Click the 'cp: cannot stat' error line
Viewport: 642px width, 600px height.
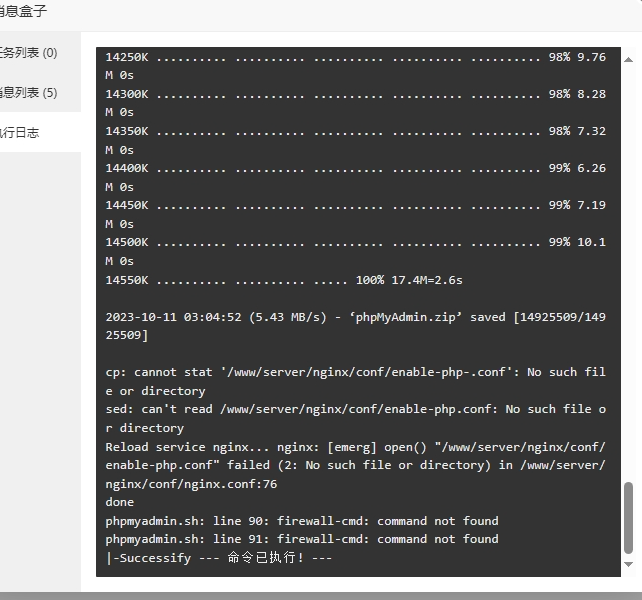tap(355, 381)
